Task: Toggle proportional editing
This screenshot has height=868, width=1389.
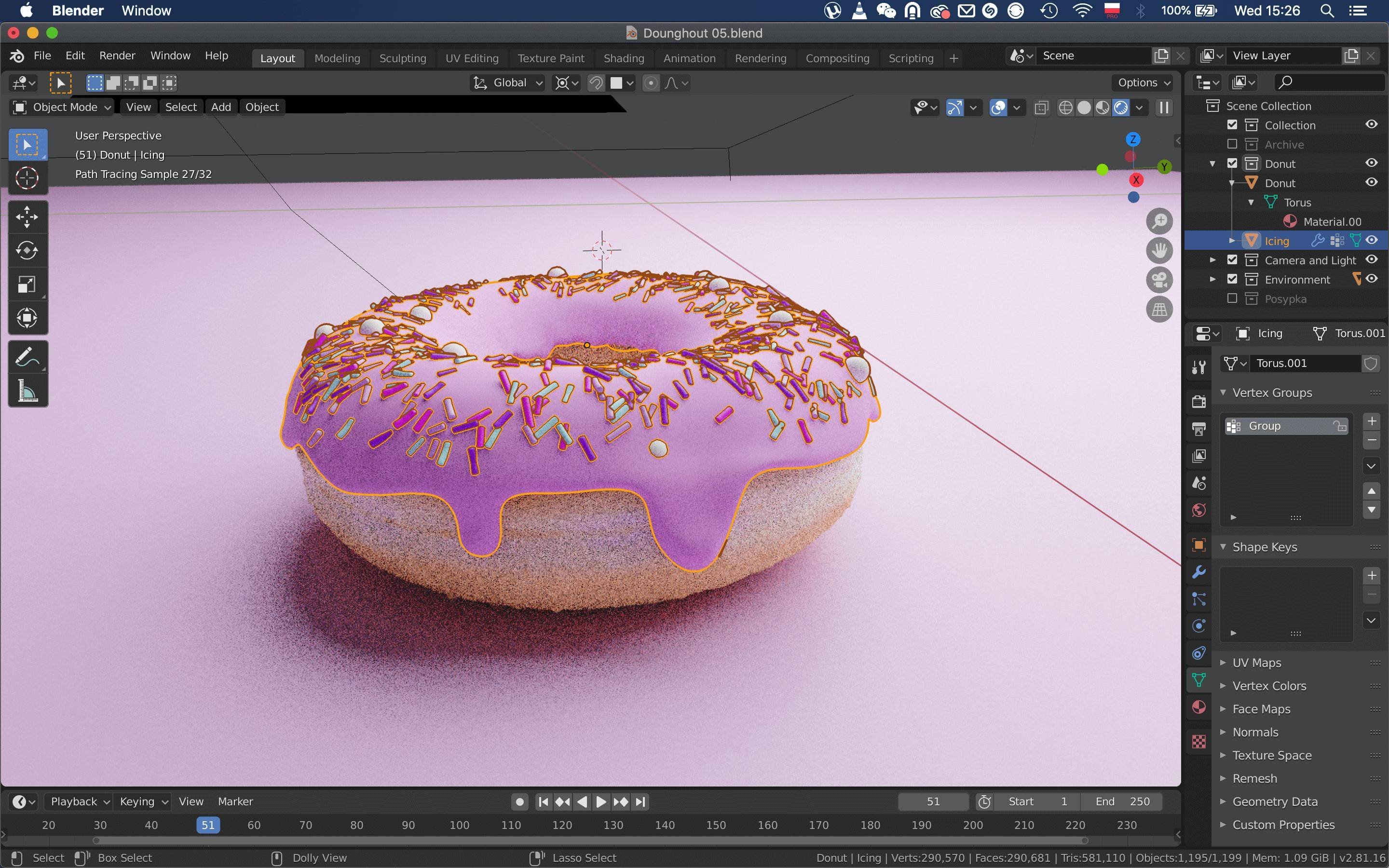Action: click(650, 83)
